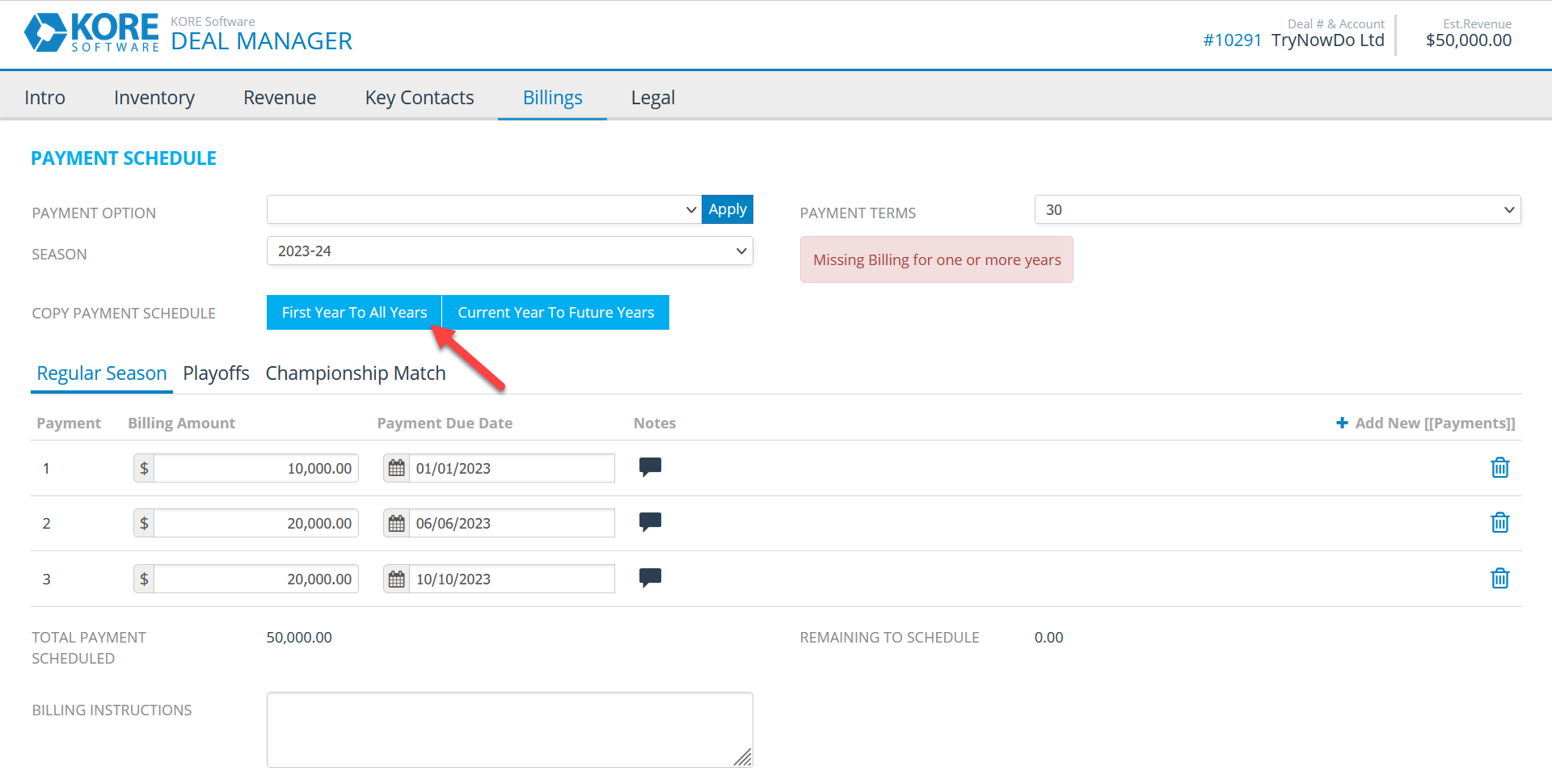Open calendar for 06/06/2023 due date

pyautogui.click(x=396, y=523)
